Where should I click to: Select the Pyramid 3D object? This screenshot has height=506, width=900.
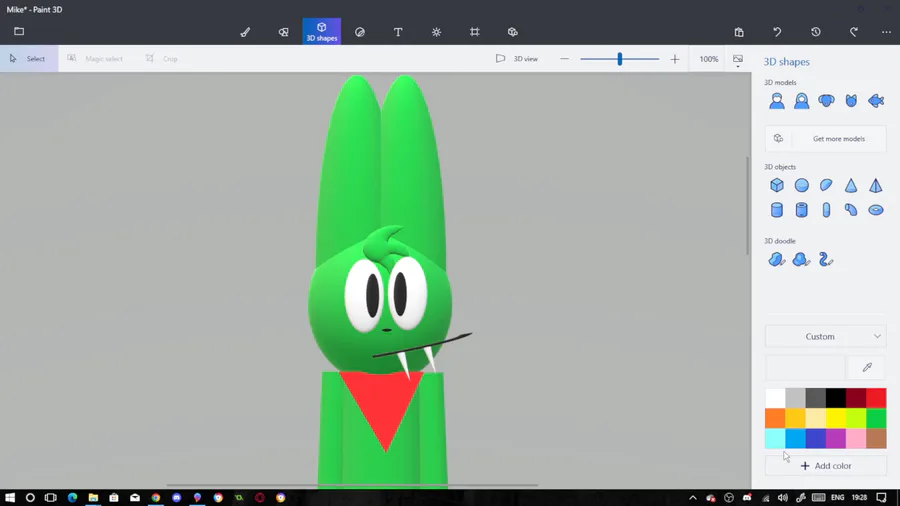(x=876, y=185)
